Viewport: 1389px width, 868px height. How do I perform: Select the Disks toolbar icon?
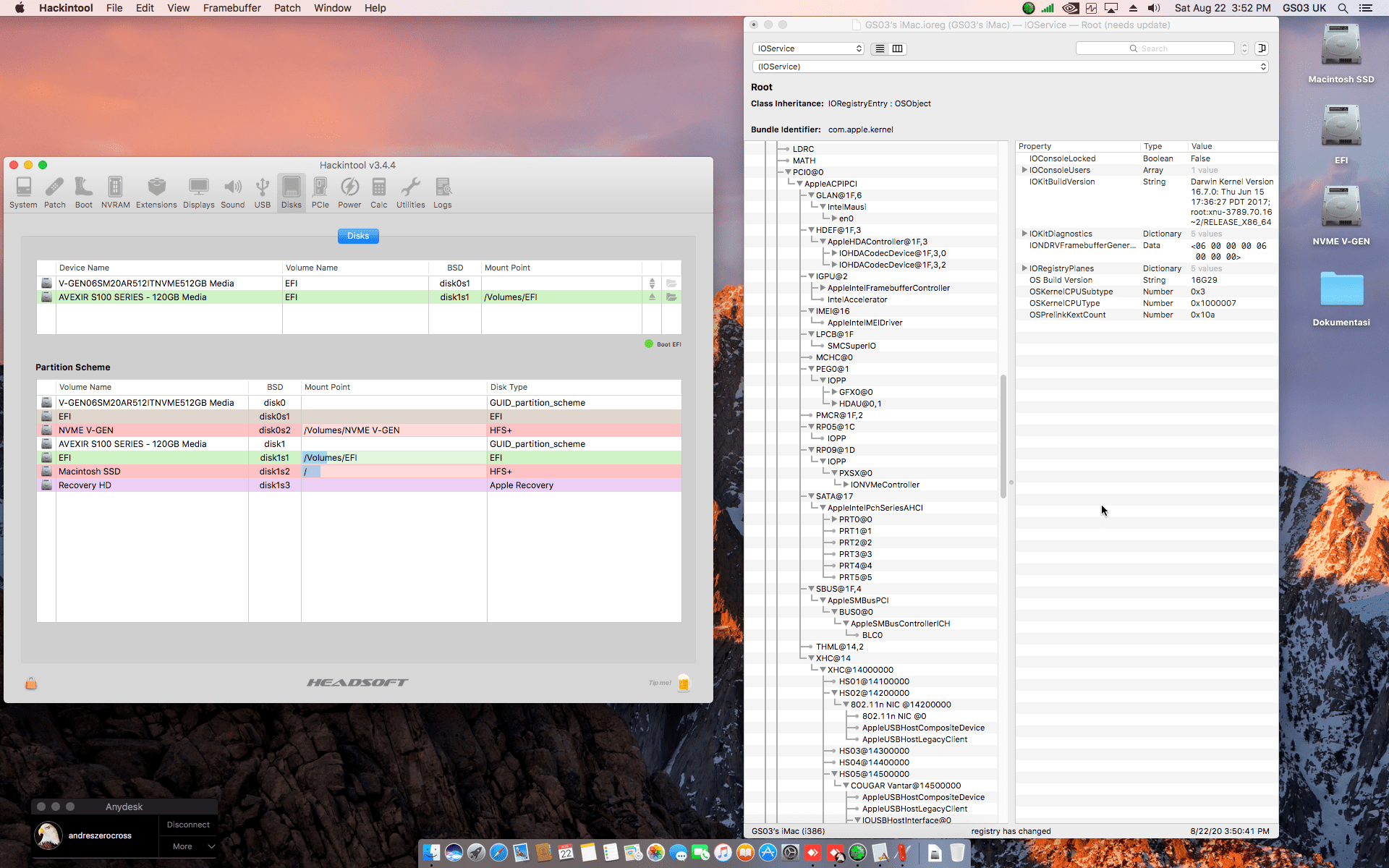point(292,192)
